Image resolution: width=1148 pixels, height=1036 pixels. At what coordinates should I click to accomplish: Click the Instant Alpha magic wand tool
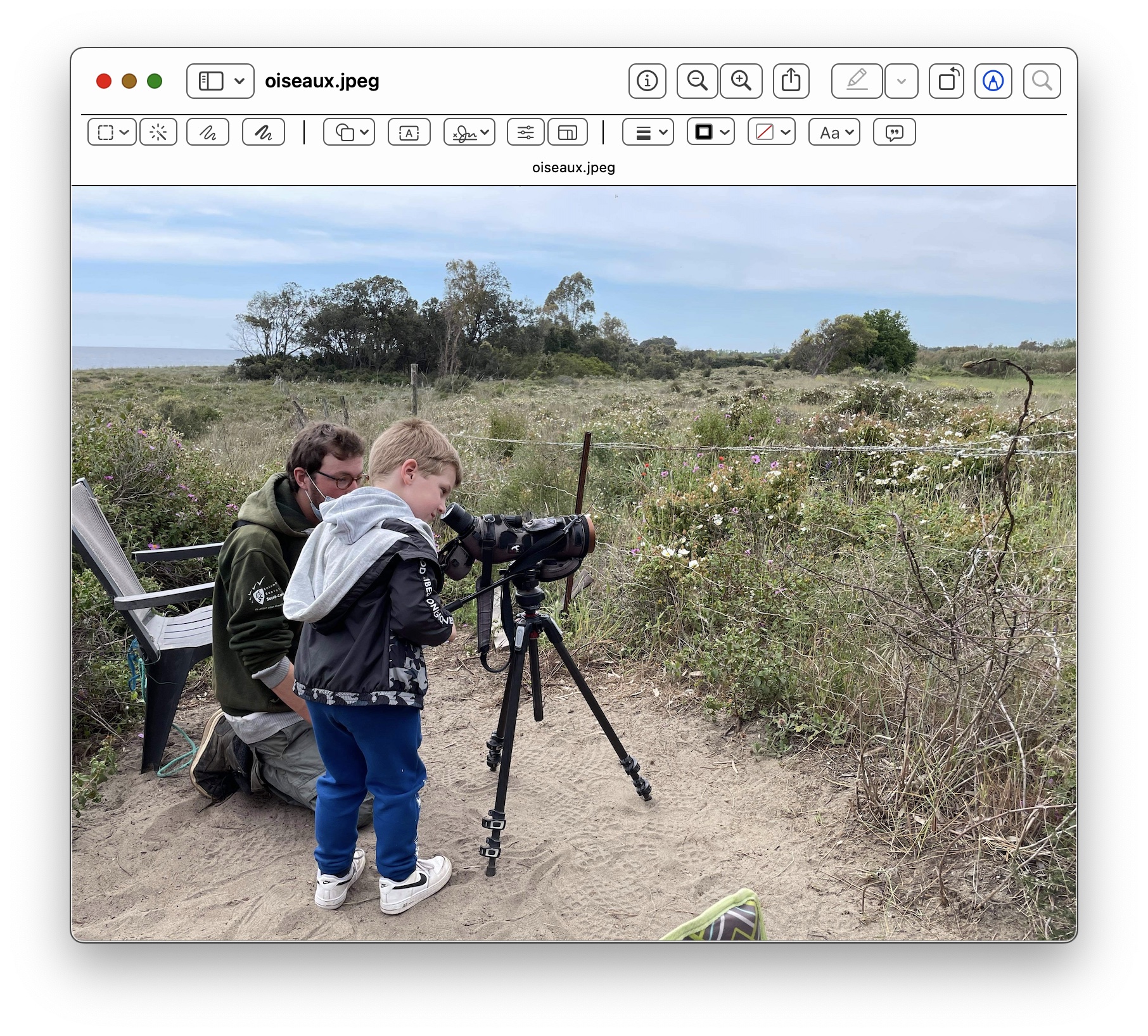(158, 132)
